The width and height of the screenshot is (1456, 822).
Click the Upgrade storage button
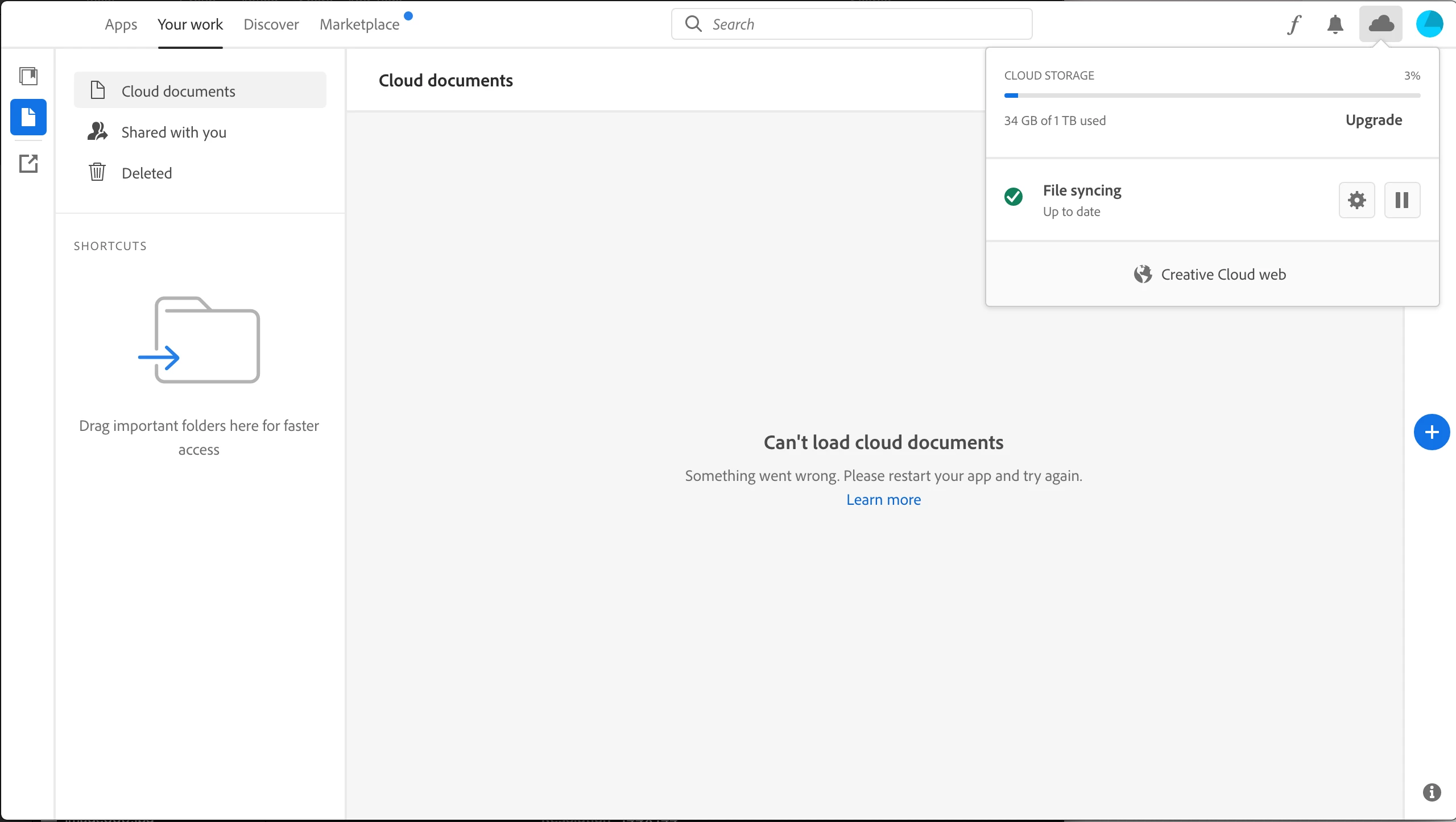point(1374,120)
